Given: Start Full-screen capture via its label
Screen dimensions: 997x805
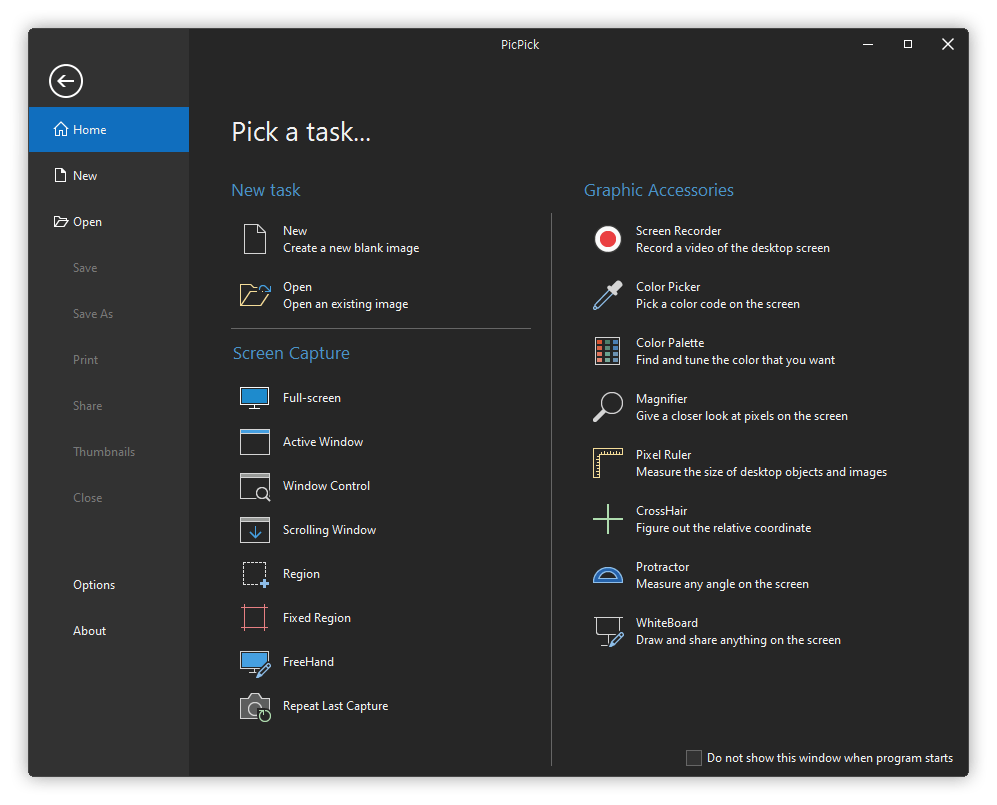Looking at the screenshot, I should coord(312,398).
